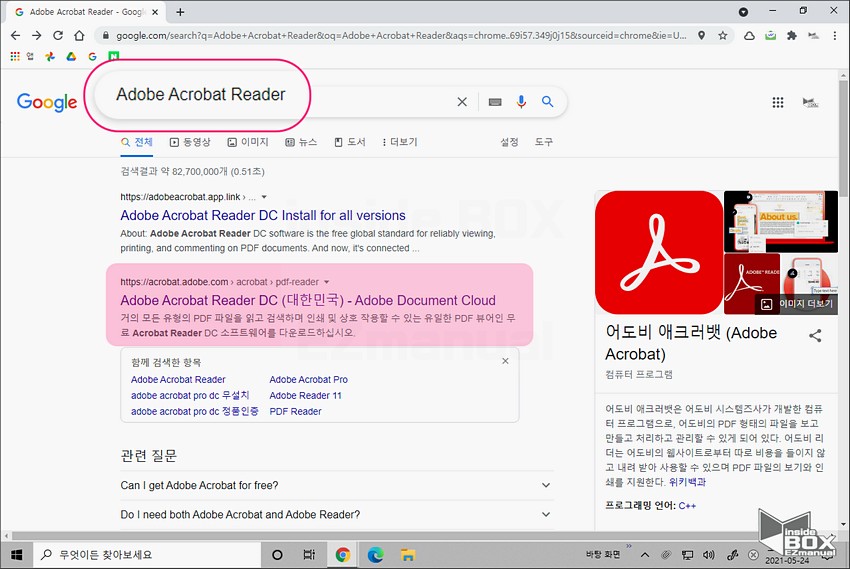Open 도구 search tools

544,142
